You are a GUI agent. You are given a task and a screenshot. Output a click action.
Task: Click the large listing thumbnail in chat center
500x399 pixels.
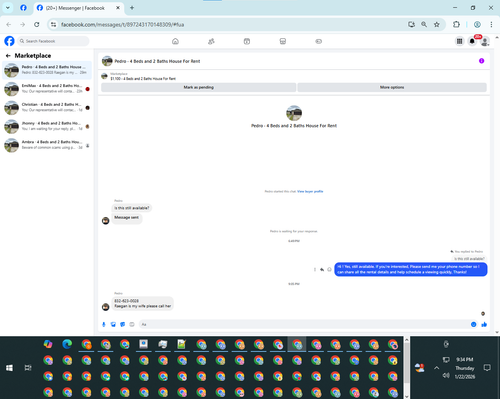coord(294,113)
